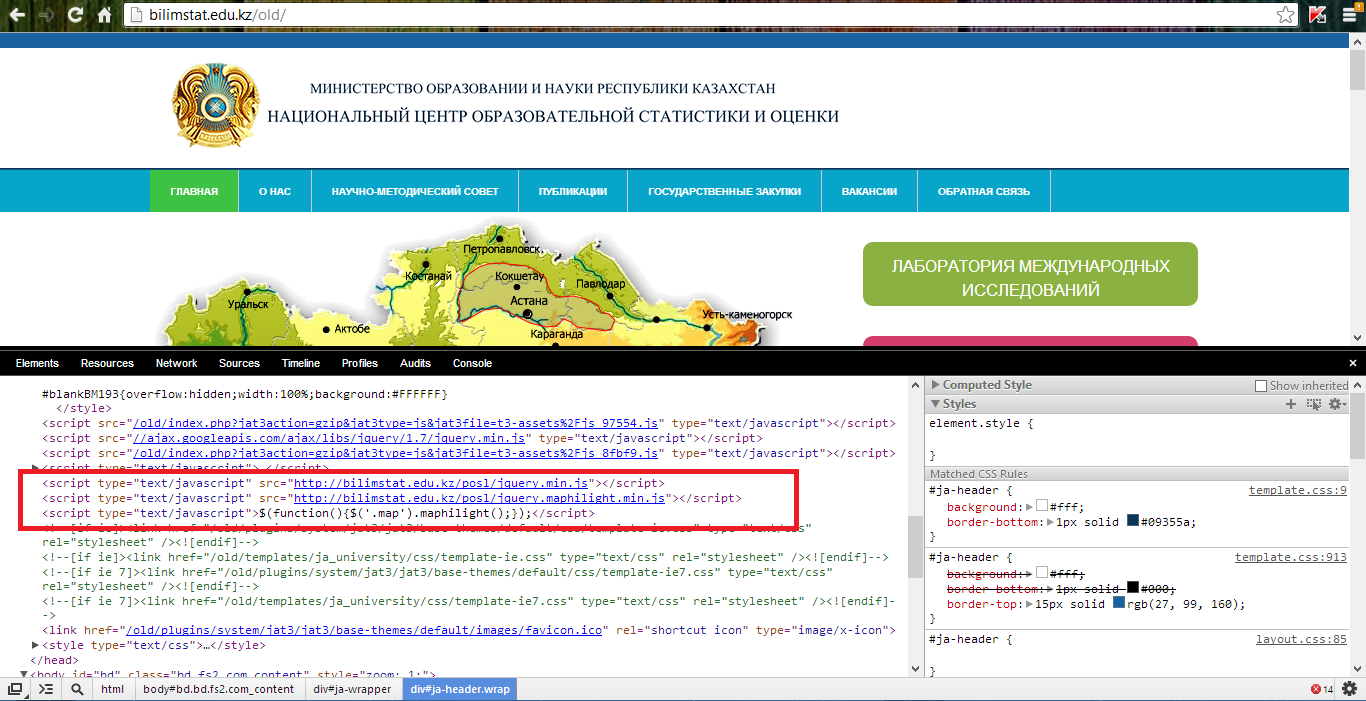Click Астана city on the map

pos(528,301)
